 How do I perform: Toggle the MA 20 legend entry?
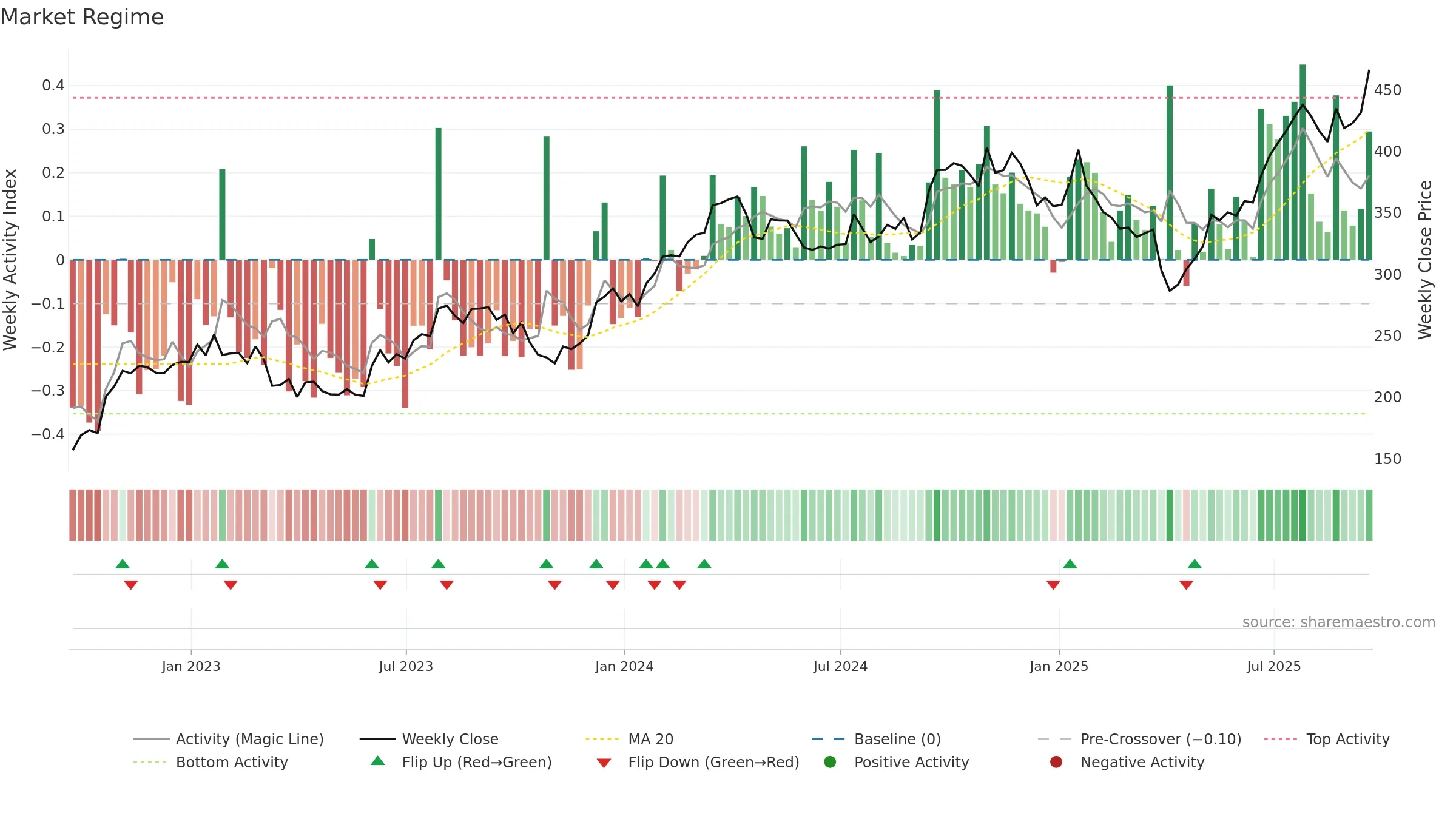pos(629,739)
